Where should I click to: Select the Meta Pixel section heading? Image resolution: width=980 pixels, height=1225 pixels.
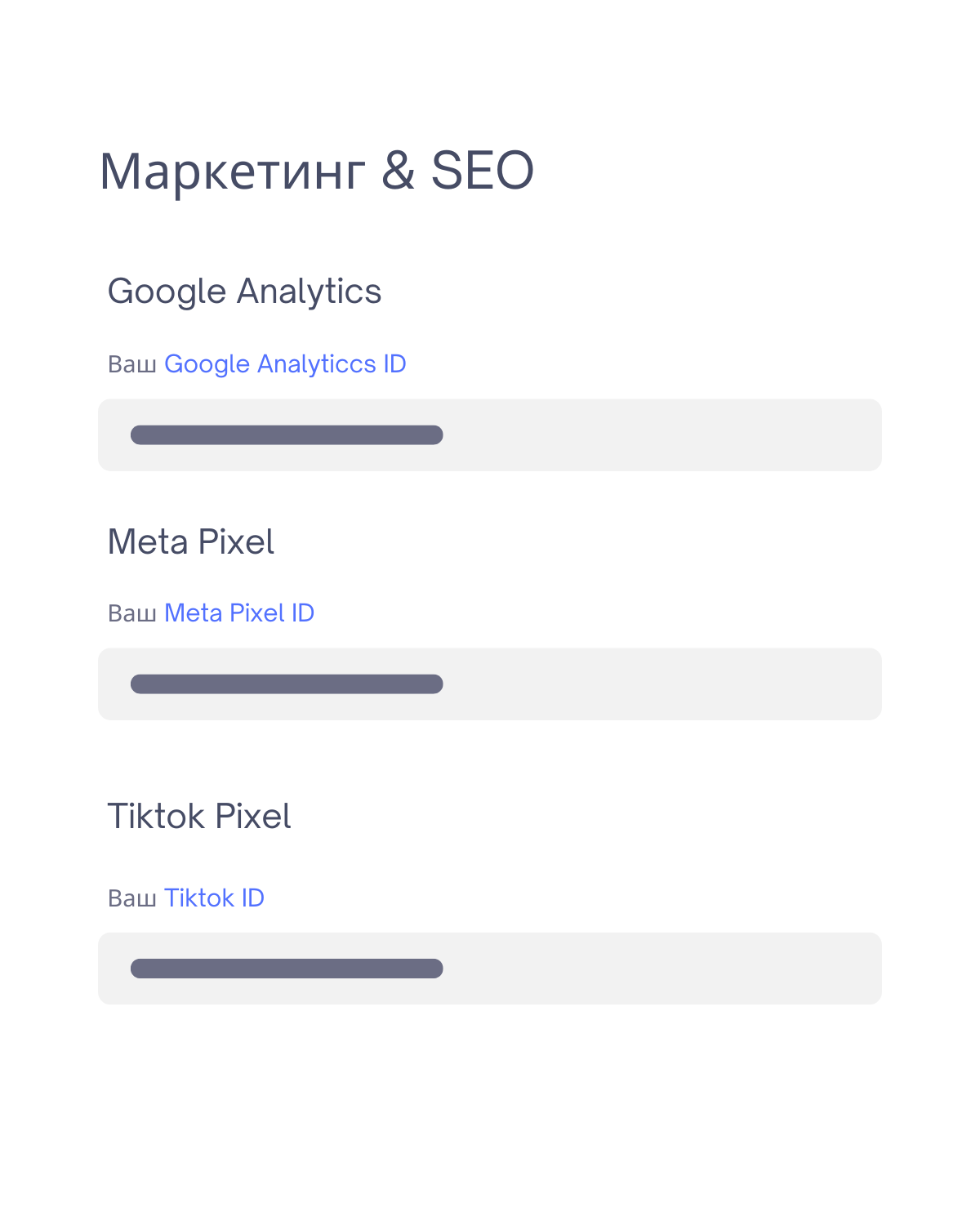click(191, 542)
